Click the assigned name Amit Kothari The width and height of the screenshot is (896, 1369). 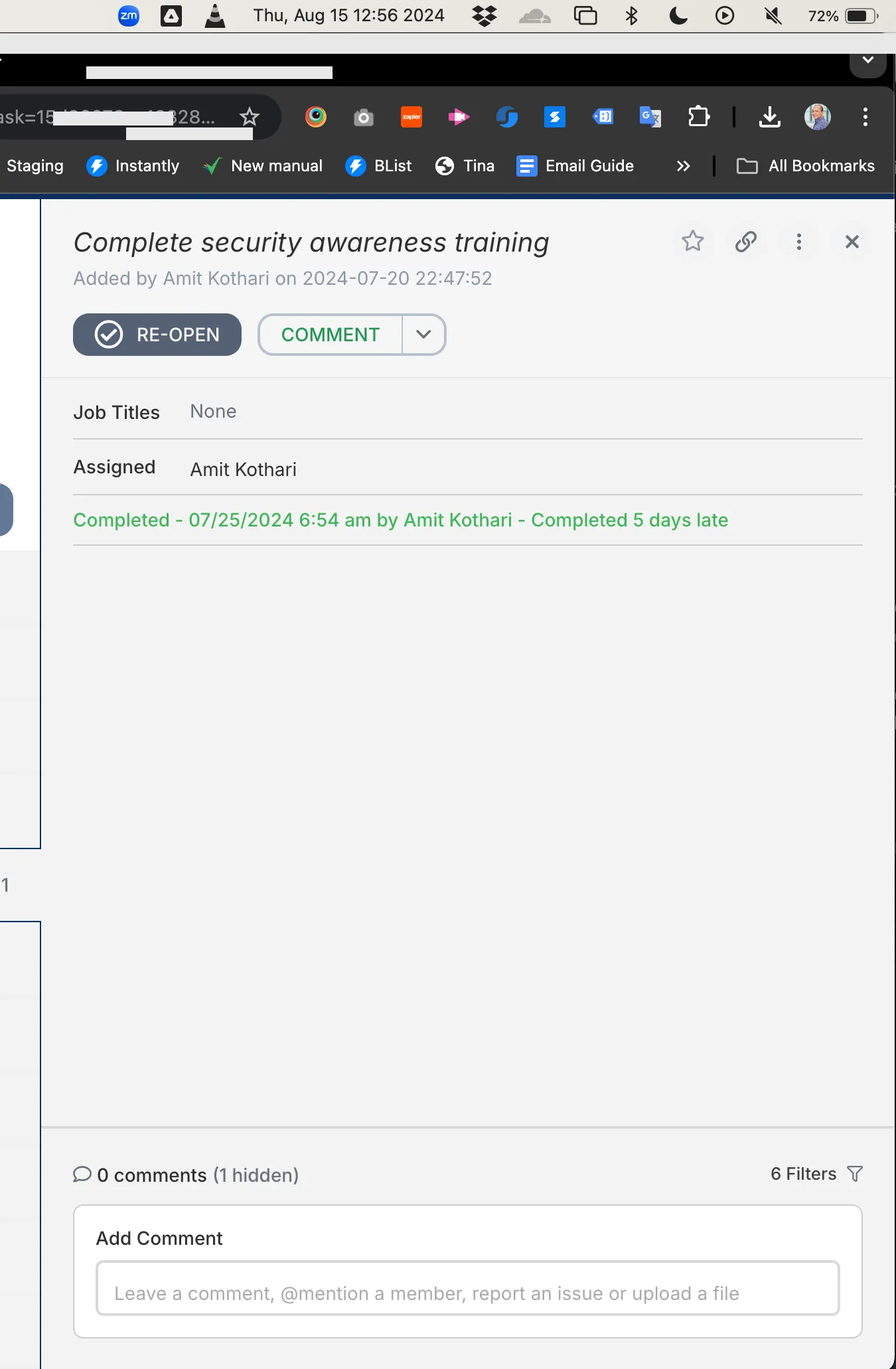[243, 469]
